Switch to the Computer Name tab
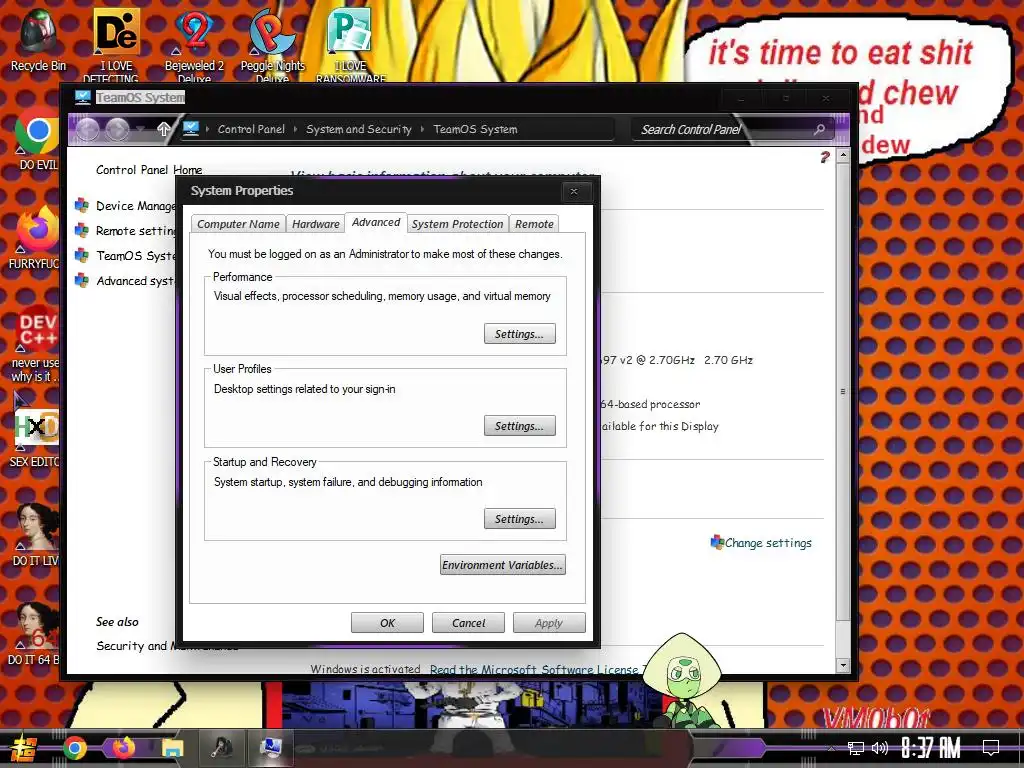 pos(238,224)
